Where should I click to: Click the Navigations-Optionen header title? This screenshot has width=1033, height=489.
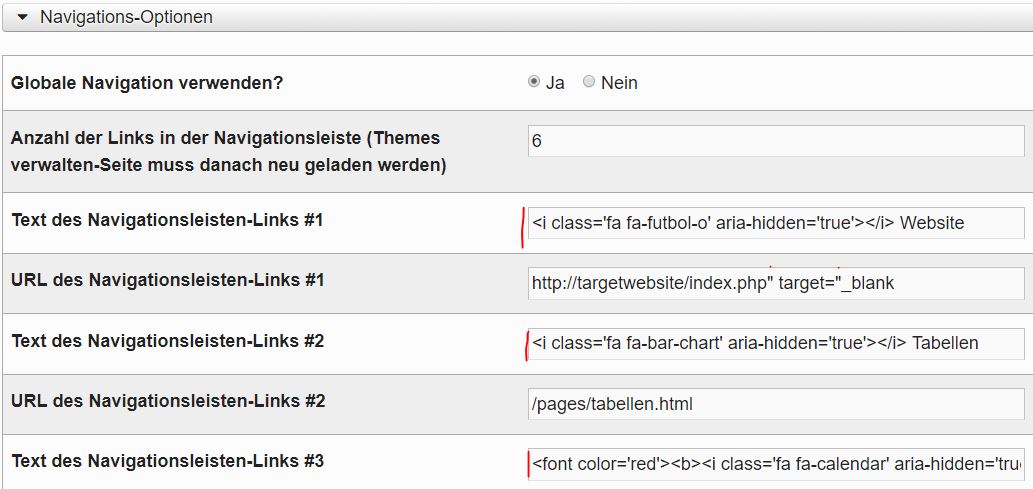(126, 17)
